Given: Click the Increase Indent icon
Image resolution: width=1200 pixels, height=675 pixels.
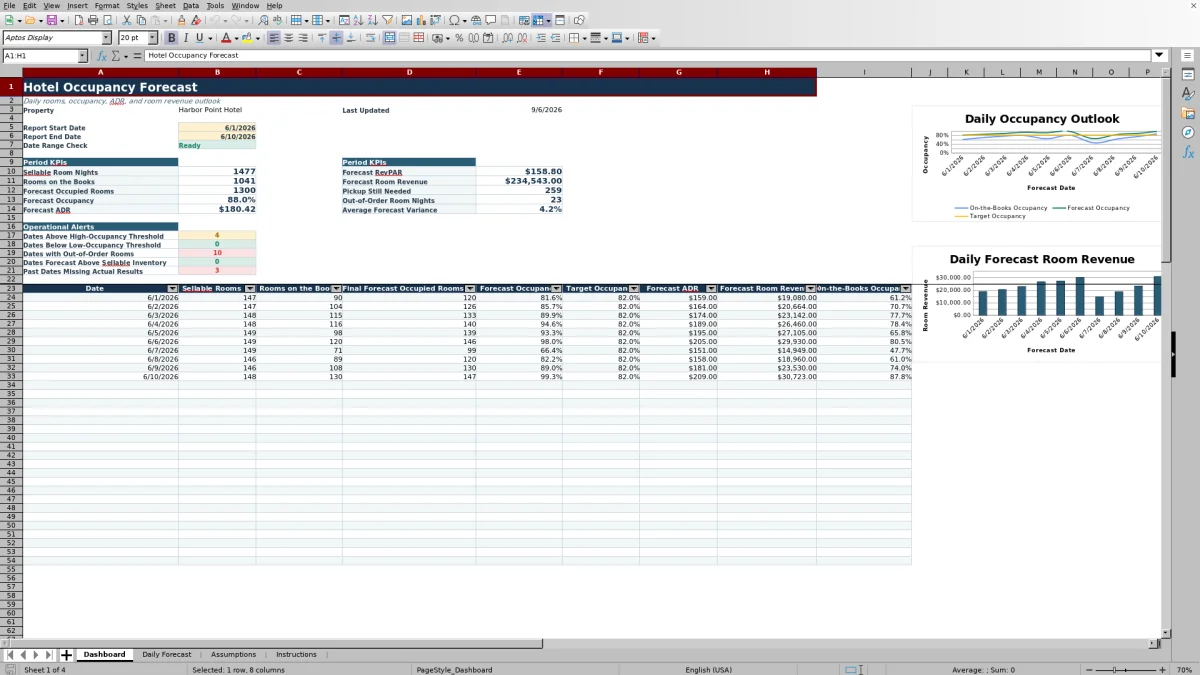Looking at the screenshot, I should click(x=541, y=38).
